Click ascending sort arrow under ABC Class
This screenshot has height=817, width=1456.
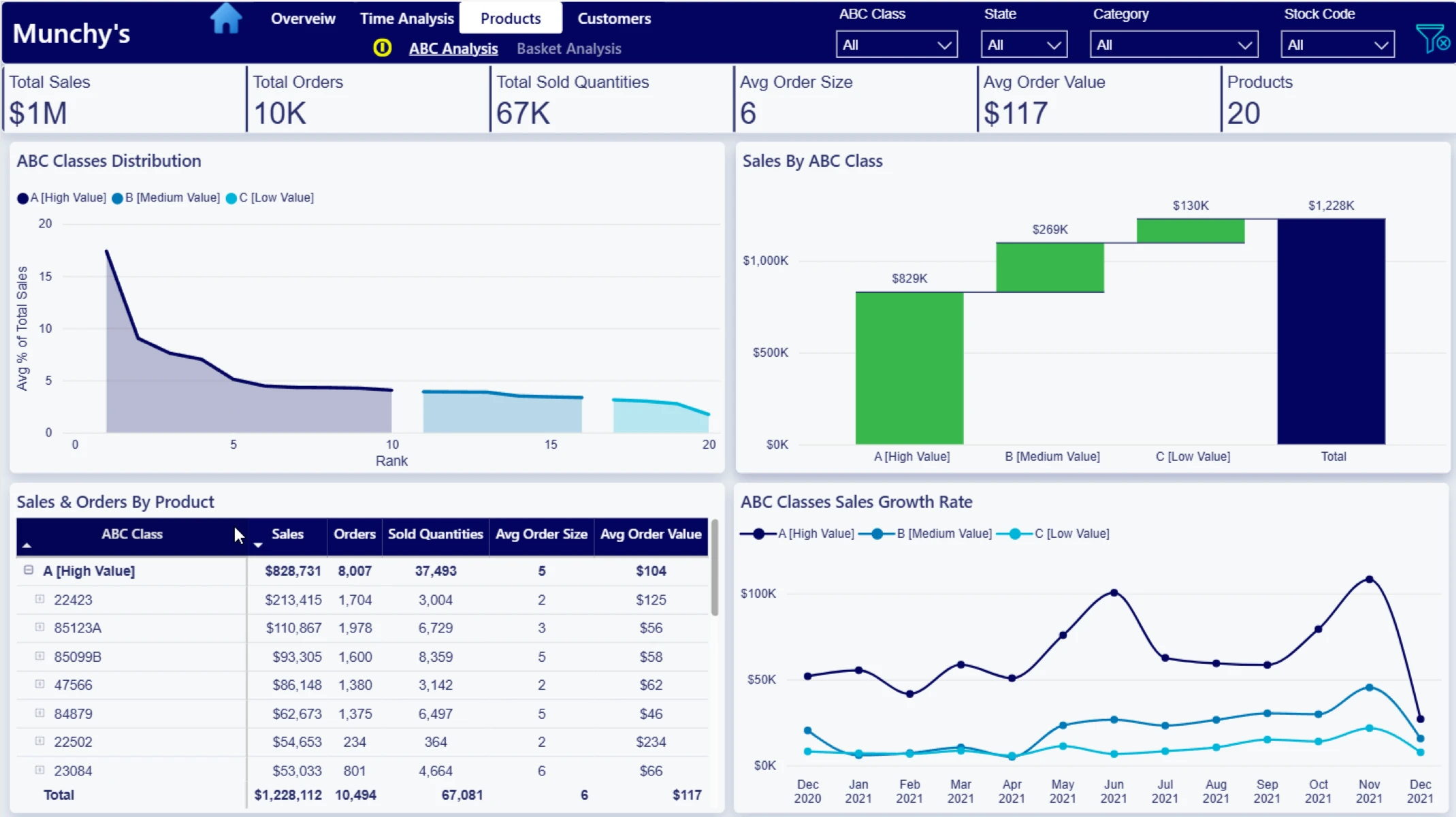(x=27, y=545)
